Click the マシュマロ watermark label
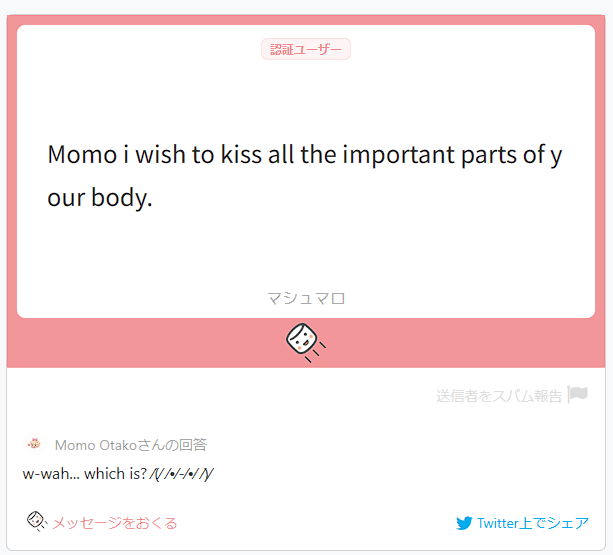 pyautogui.click(x=306, y=299)
